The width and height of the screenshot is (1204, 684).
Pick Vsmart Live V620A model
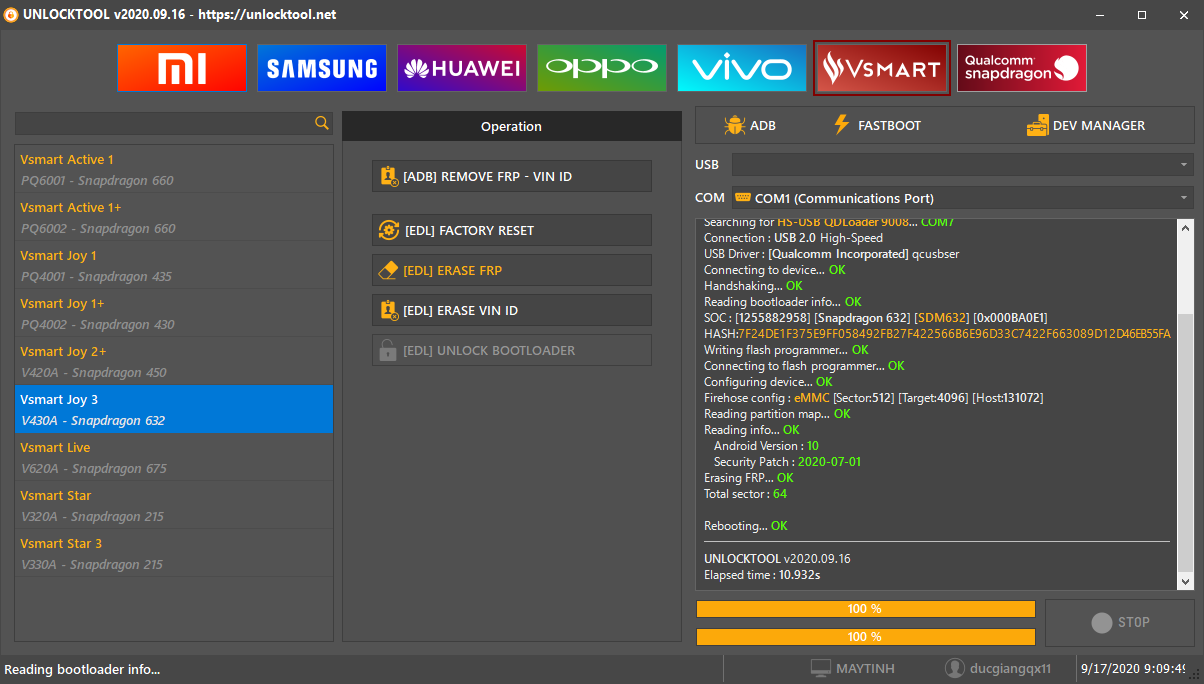(x=174, y=458)
